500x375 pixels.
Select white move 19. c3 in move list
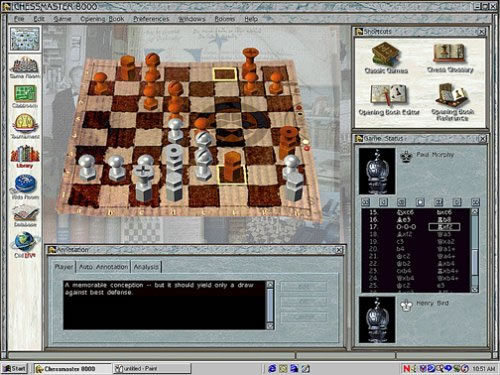(400, 241)
